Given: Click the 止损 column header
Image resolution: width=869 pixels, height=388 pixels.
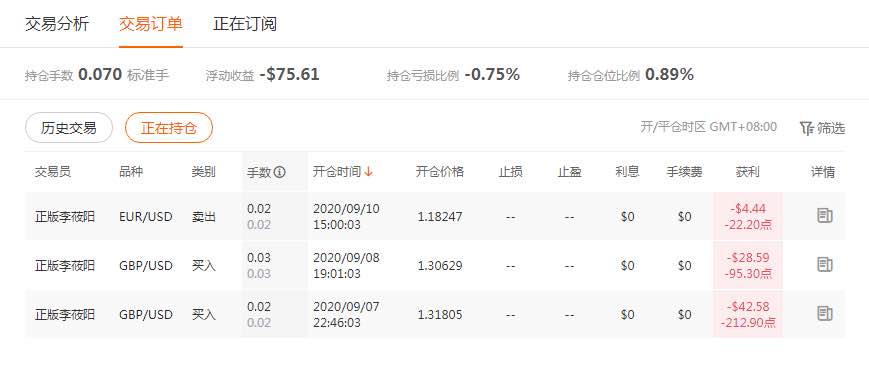Looking at the screenshot, I should (x=510, y=172).
